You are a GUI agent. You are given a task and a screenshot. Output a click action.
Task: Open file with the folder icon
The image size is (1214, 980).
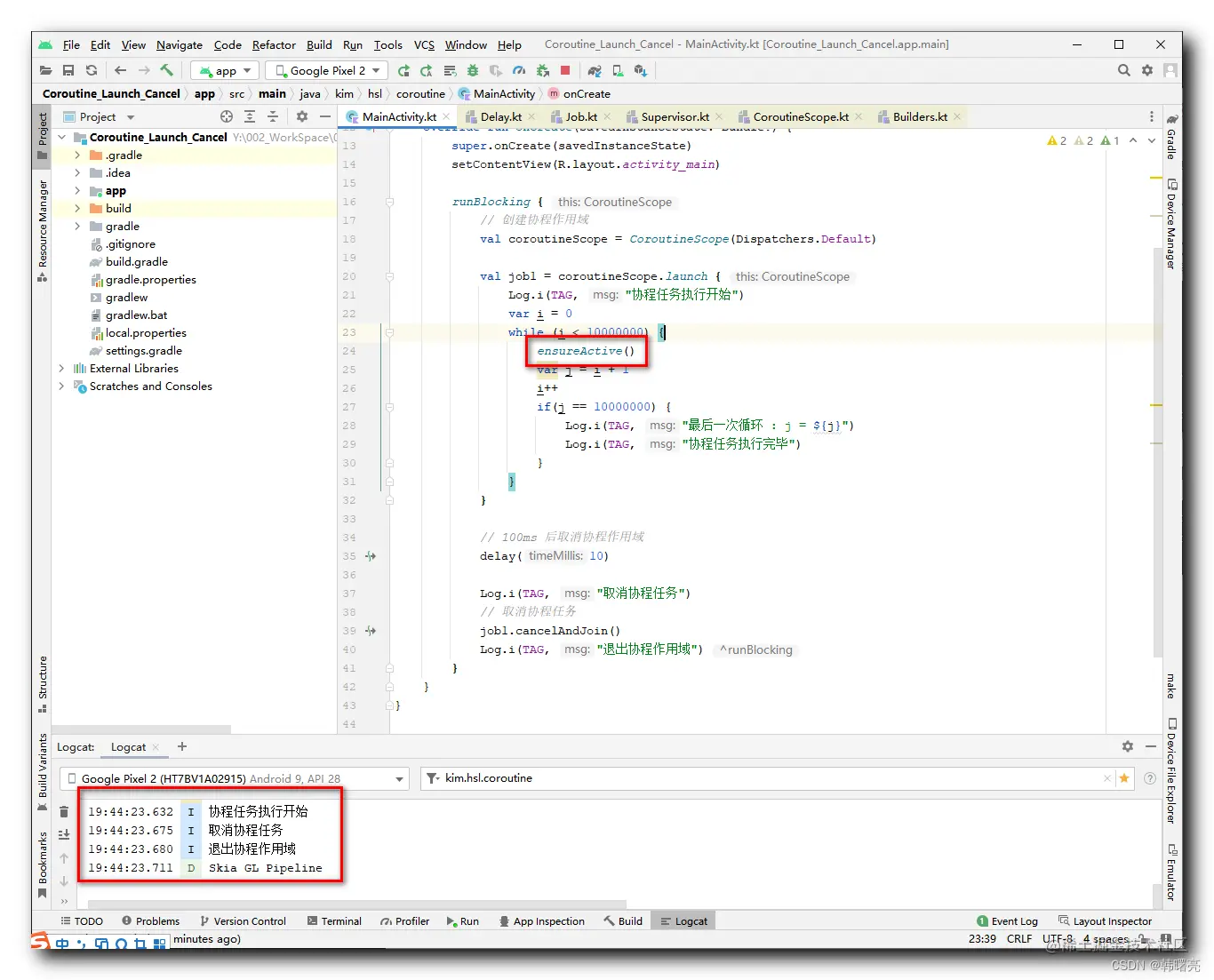46,70
